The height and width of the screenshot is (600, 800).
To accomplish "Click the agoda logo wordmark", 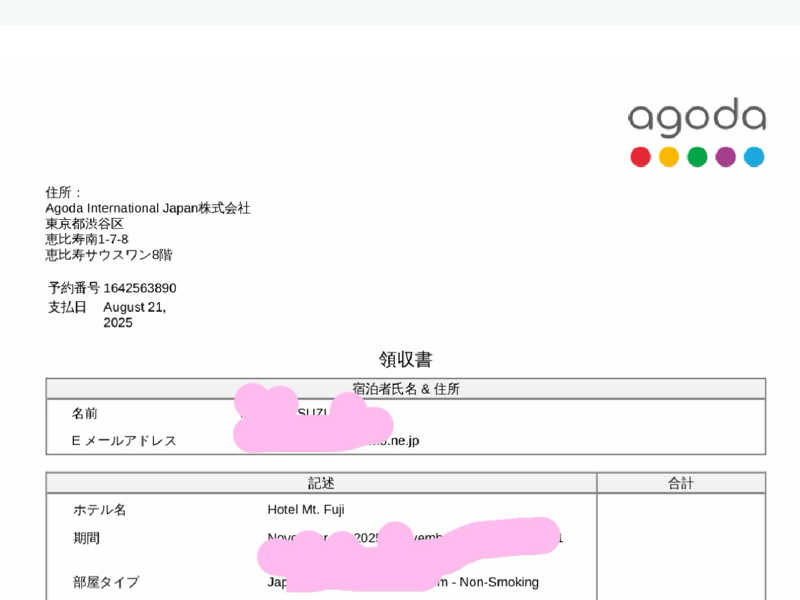I will click(697, 118).
